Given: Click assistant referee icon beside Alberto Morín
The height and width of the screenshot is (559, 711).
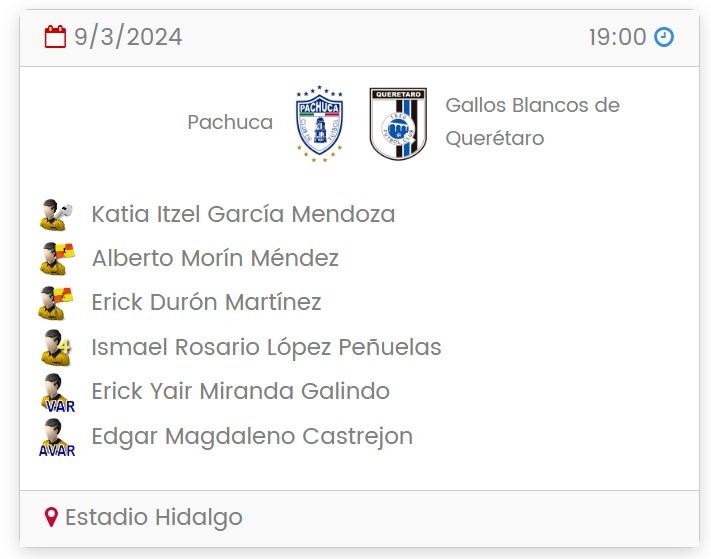Looking at the screenshot, I should coord(56,259).
